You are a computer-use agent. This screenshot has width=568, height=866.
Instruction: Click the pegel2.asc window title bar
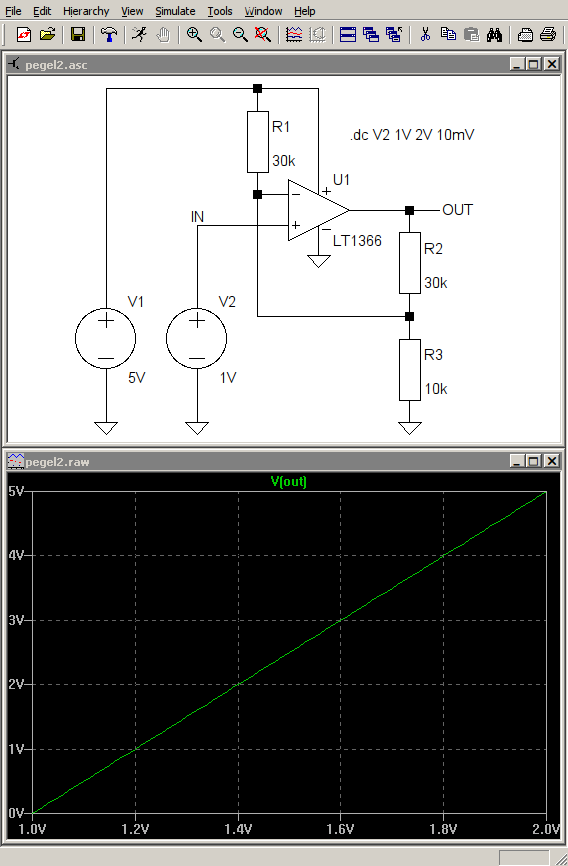coord(284,65)
